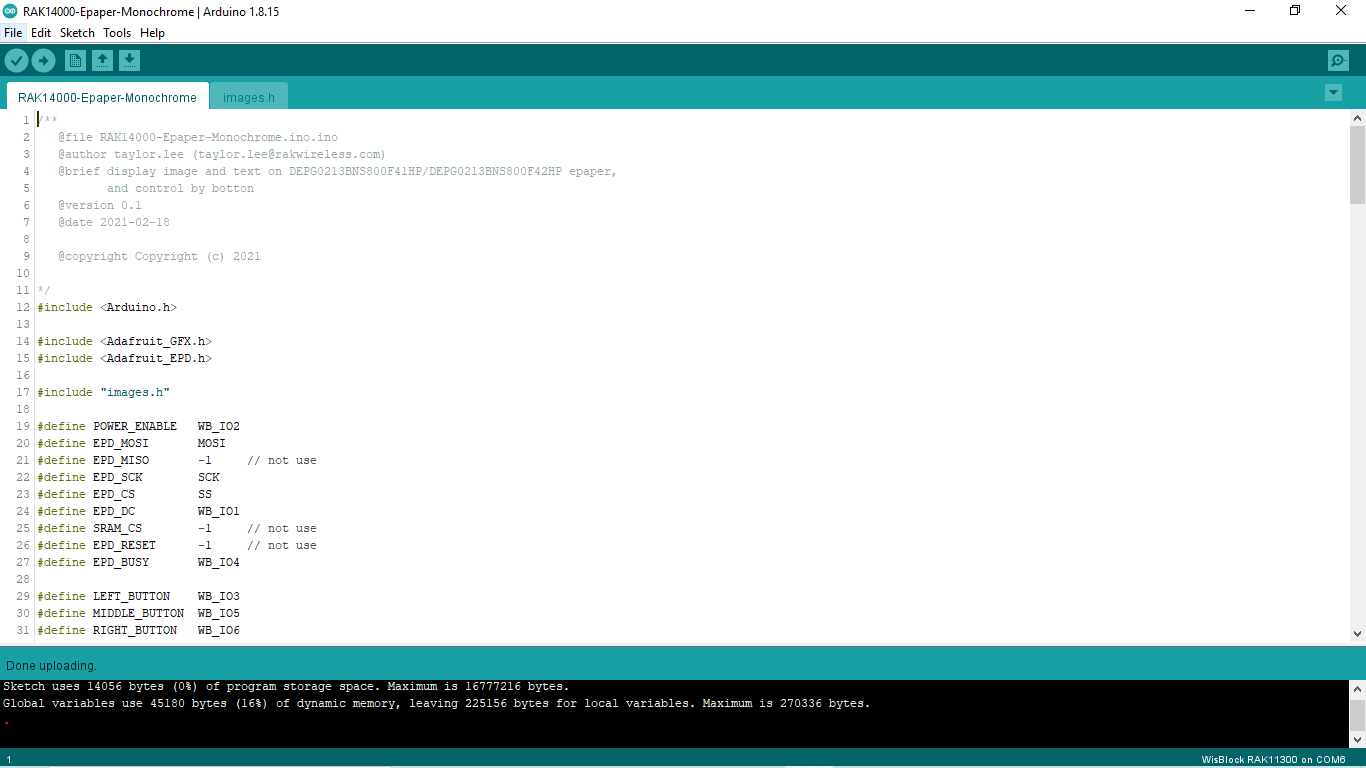Click WB_IO2 value on line 19
Viewport: 1366px width, 768px height.
(219, 426)
